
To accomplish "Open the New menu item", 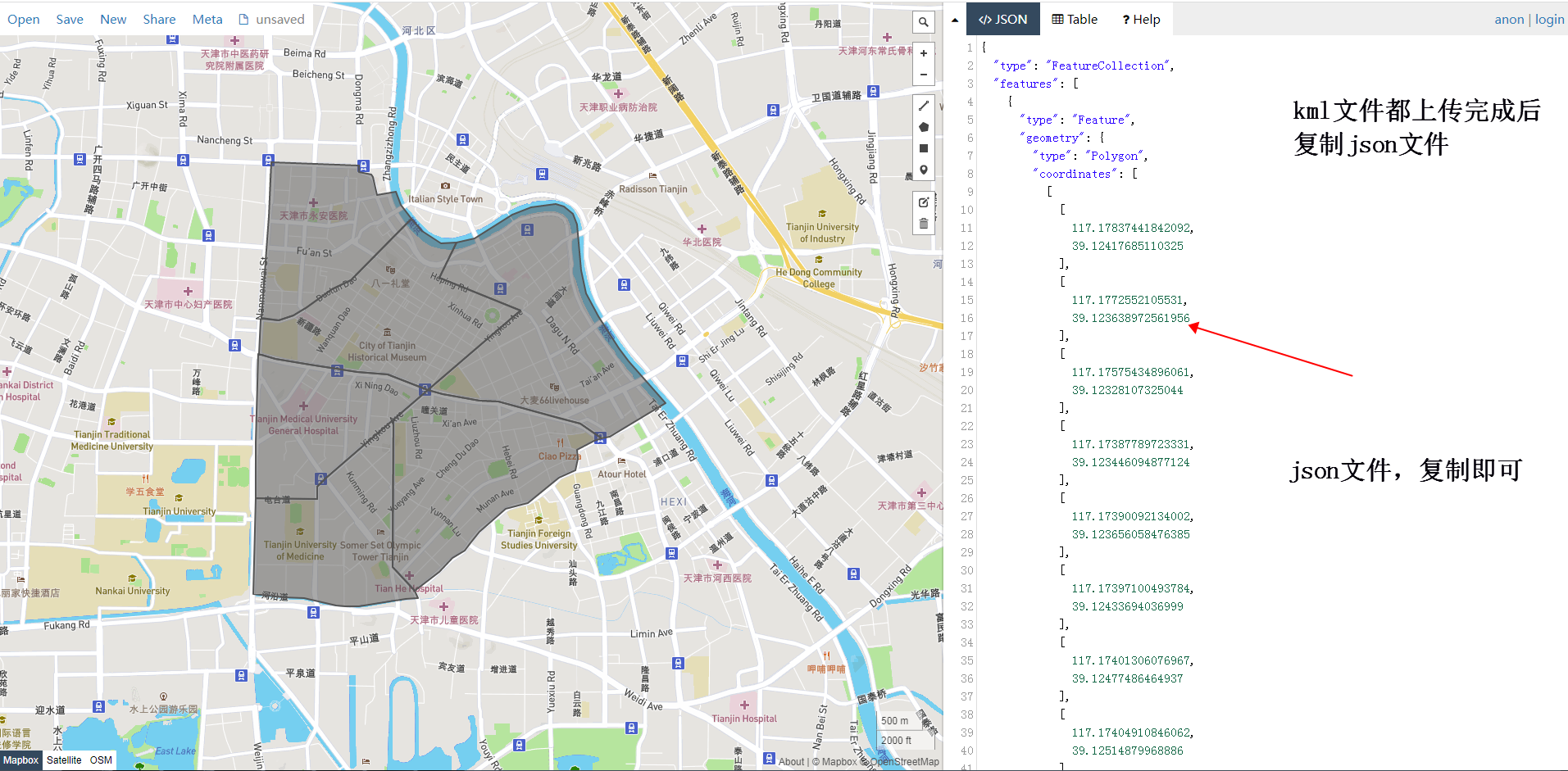I will click(113, 20).
